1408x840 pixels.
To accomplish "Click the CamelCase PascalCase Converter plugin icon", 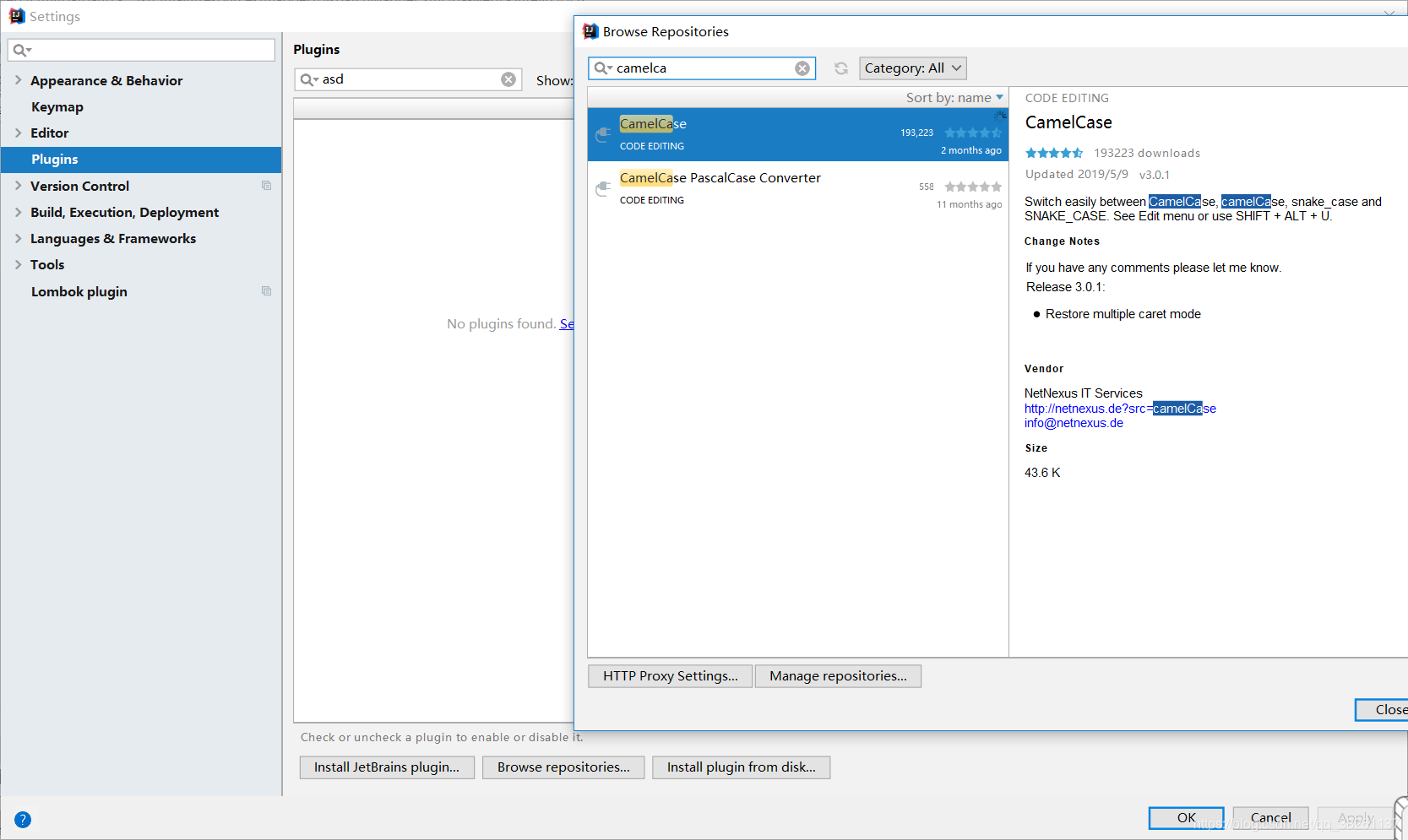I will tap(603, 188).
